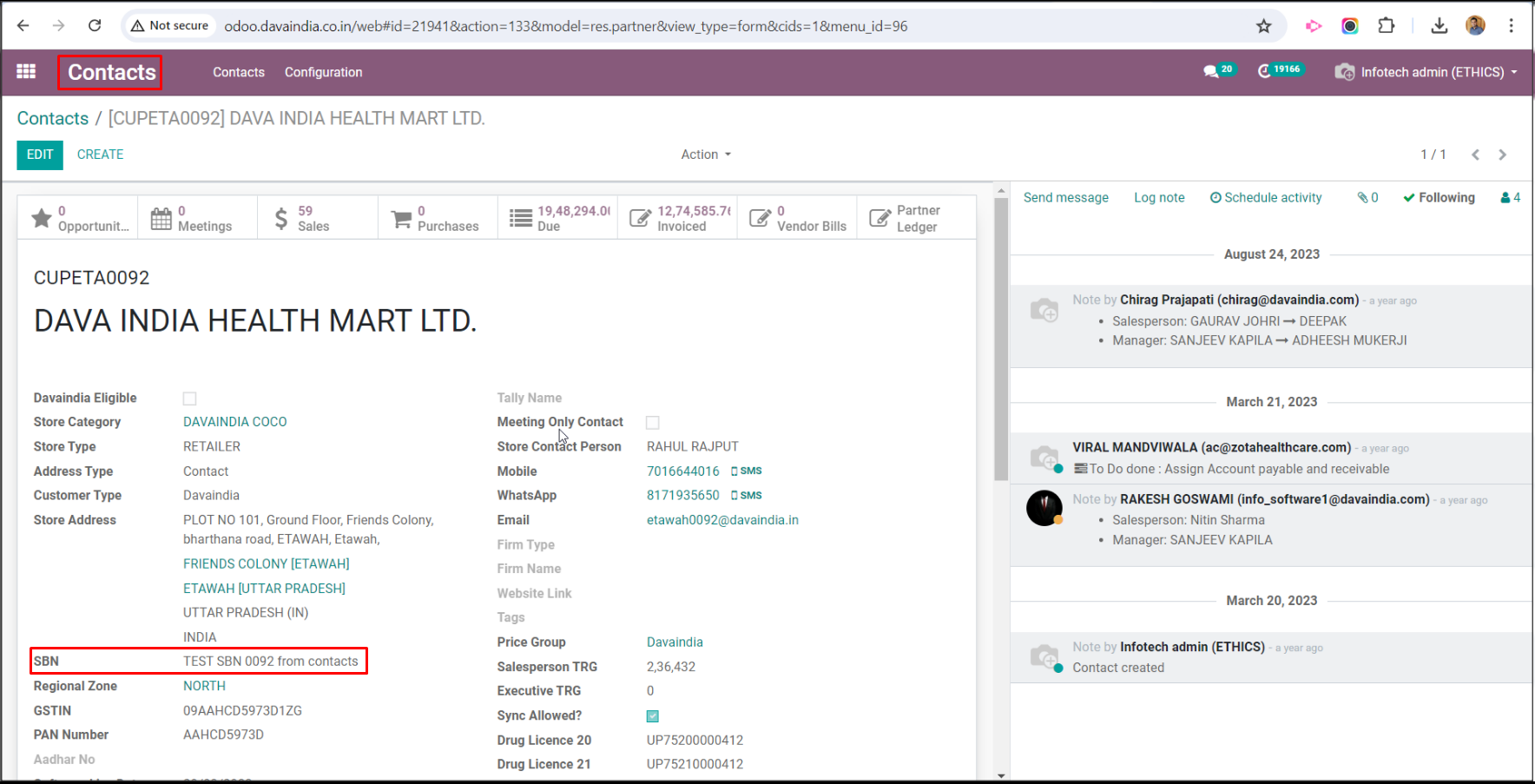The width and height of the screenshot is (1535, 784).
Task: Click the vertical scrollbar of the form
Action: [1001, 347]
